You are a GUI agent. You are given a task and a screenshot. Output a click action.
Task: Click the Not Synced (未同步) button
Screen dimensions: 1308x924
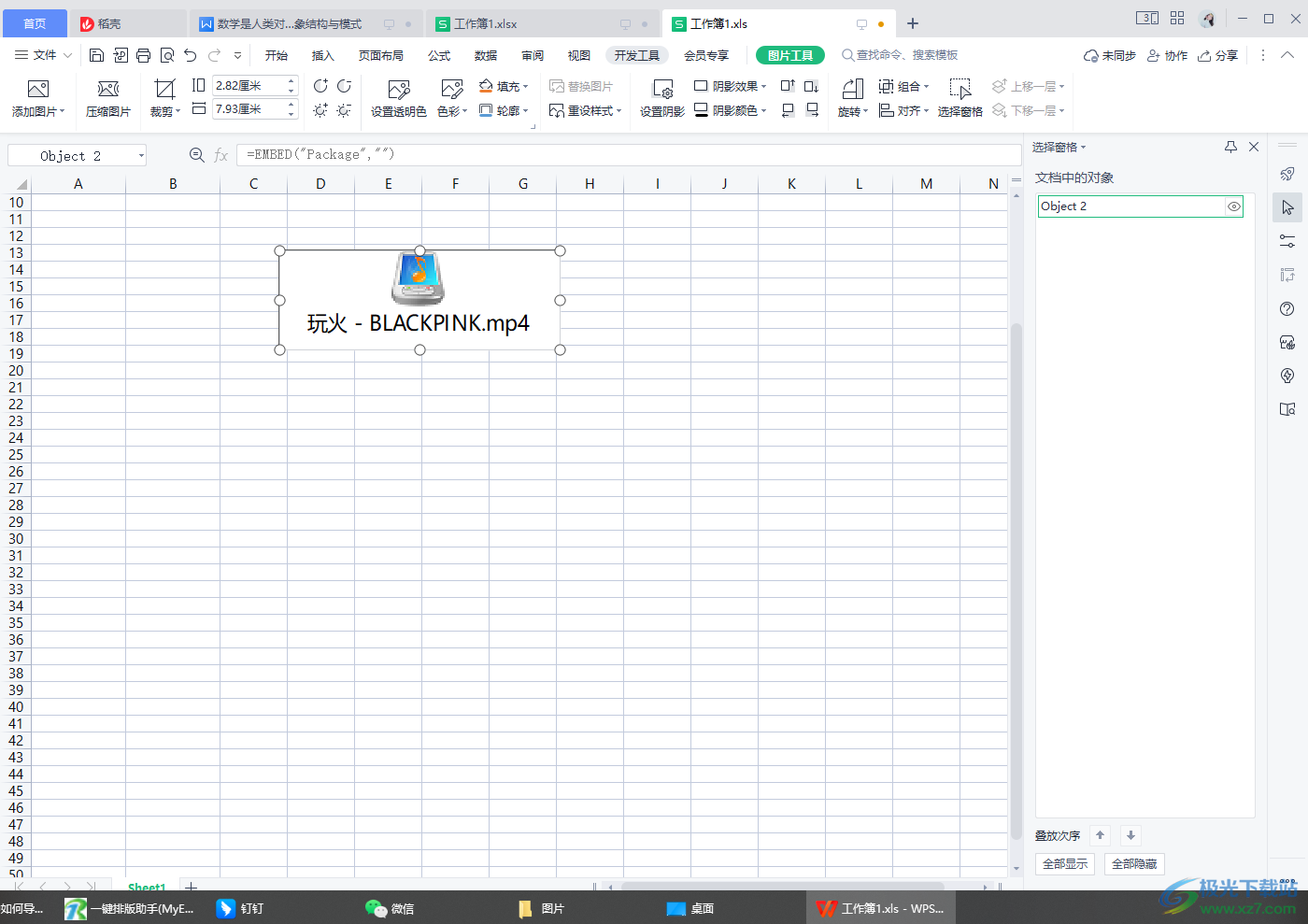pyautogui.click(x=1109, y=55)
